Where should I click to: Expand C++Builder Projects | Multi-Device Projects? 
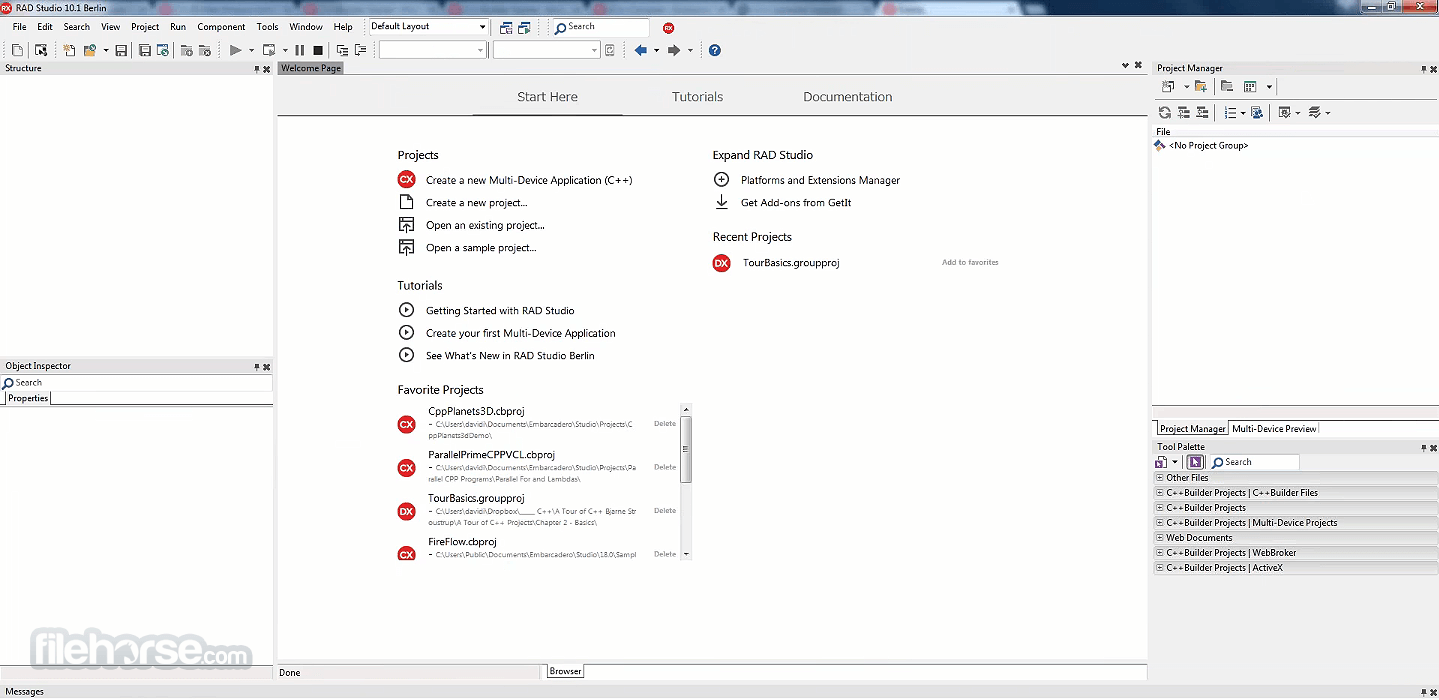click(1160, 523)
